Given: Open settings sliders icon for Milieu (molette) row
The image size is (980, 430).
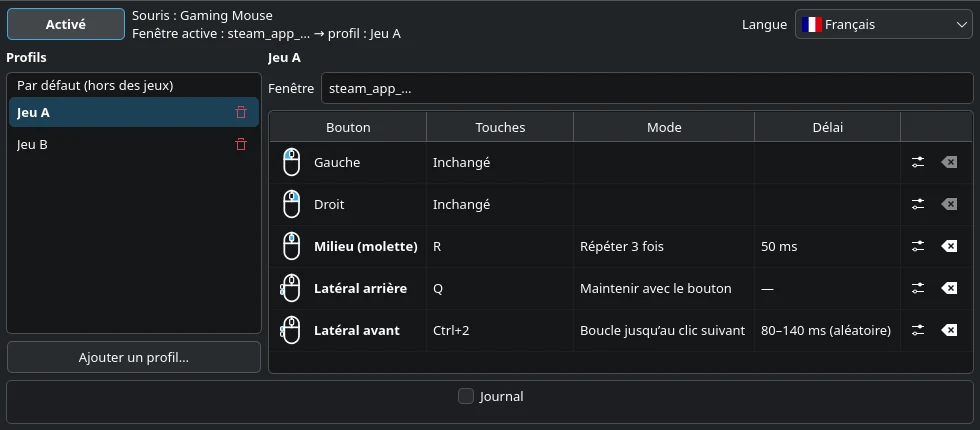Looking at the screenshot, I should (x=918, y=246).
